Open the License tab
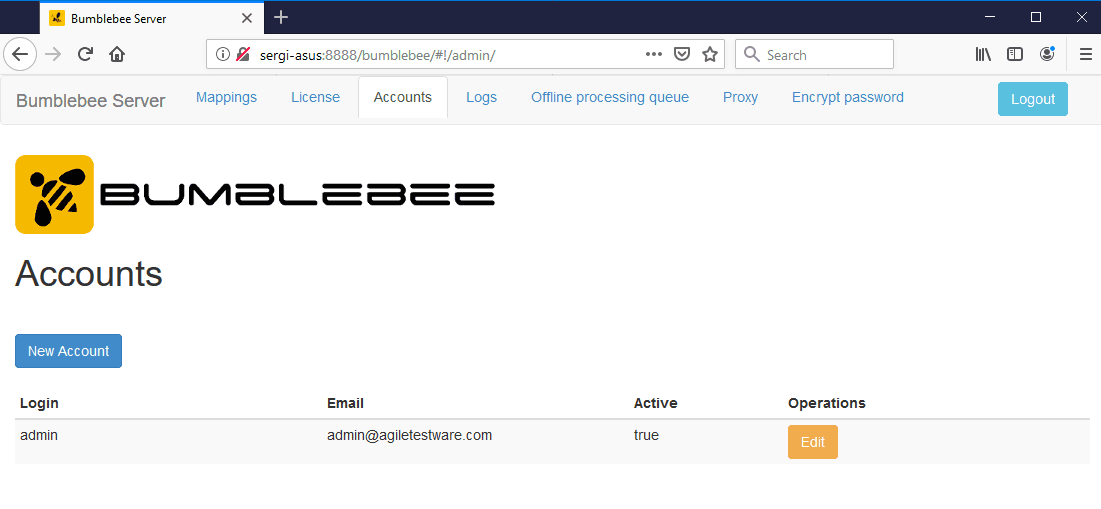The height and width of the screenshot is (509, 1101). [x=315, y=97]
